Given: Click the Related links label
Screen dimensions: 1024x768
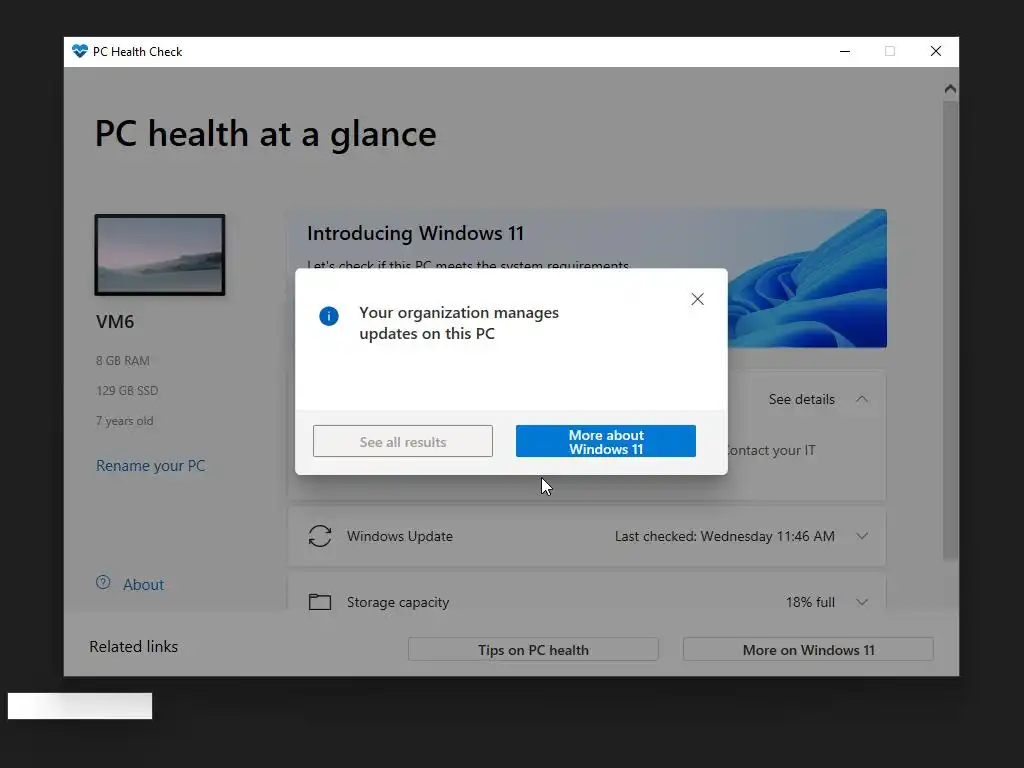Looking at the screenshot, I should (133, 647).
